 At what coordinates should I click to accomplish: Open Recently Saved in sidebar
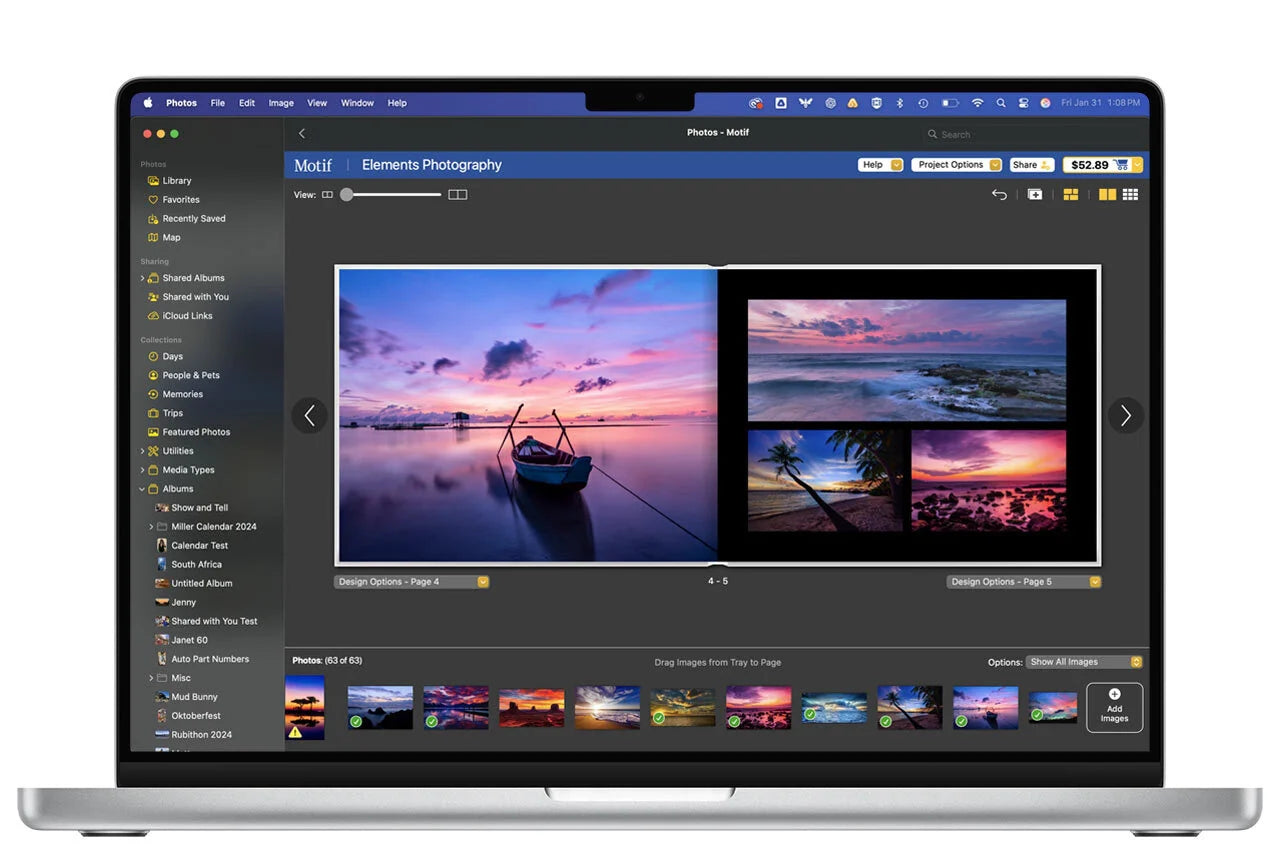click(x=186, y=219)
